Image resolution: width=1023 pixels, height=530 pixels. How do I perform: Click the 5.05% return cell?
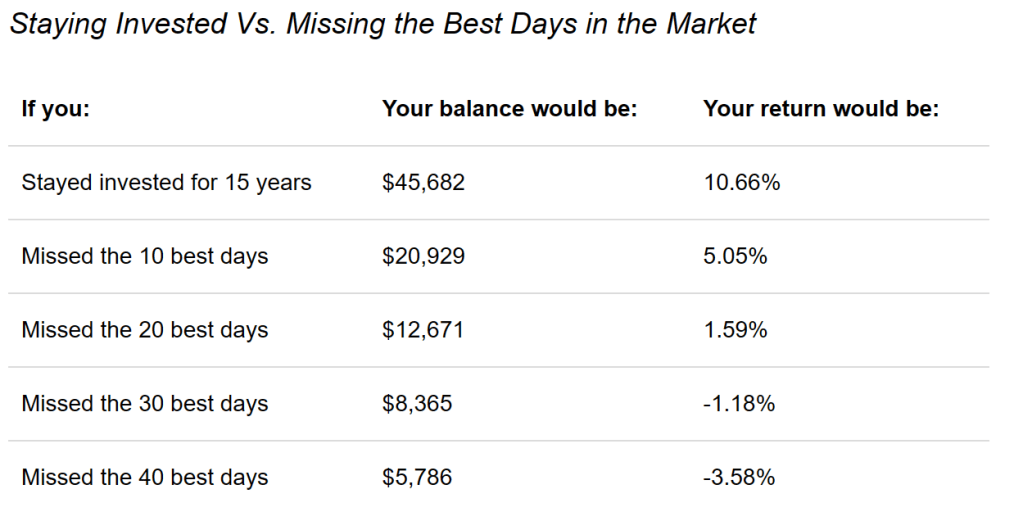point(735,256)
